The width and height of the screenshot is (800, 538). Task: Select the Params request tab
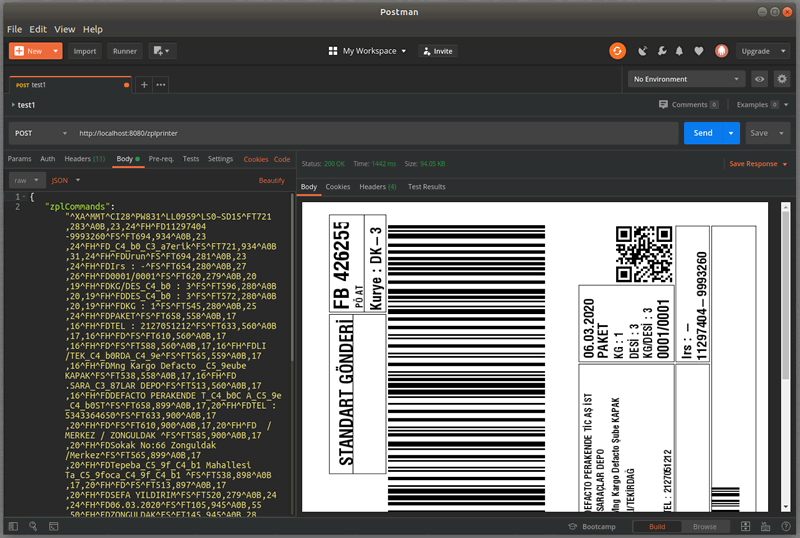[x=19, y=159]
